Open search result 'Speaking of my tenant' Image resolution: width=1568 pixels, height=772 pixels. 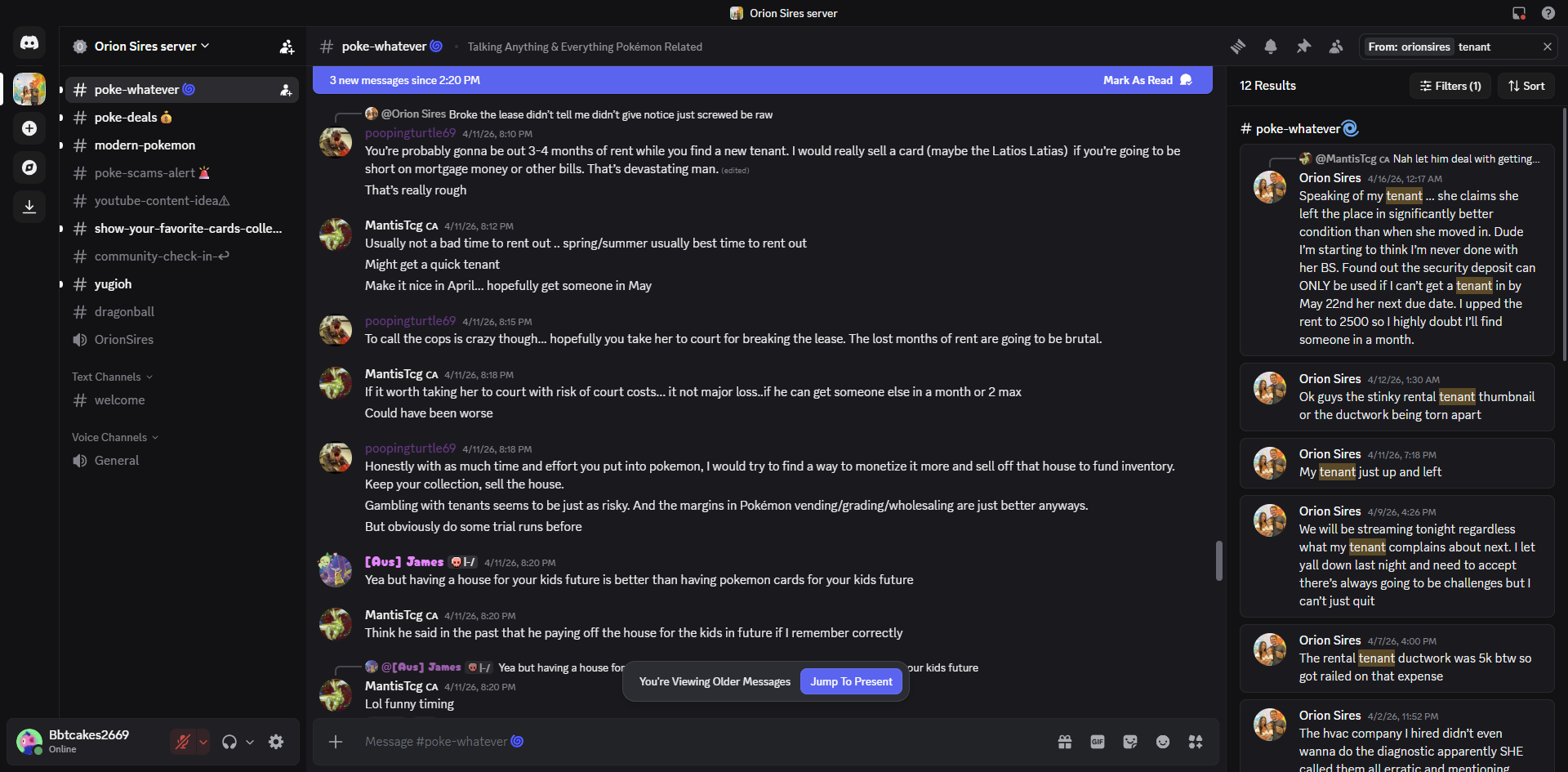(x=1396, y=249)
